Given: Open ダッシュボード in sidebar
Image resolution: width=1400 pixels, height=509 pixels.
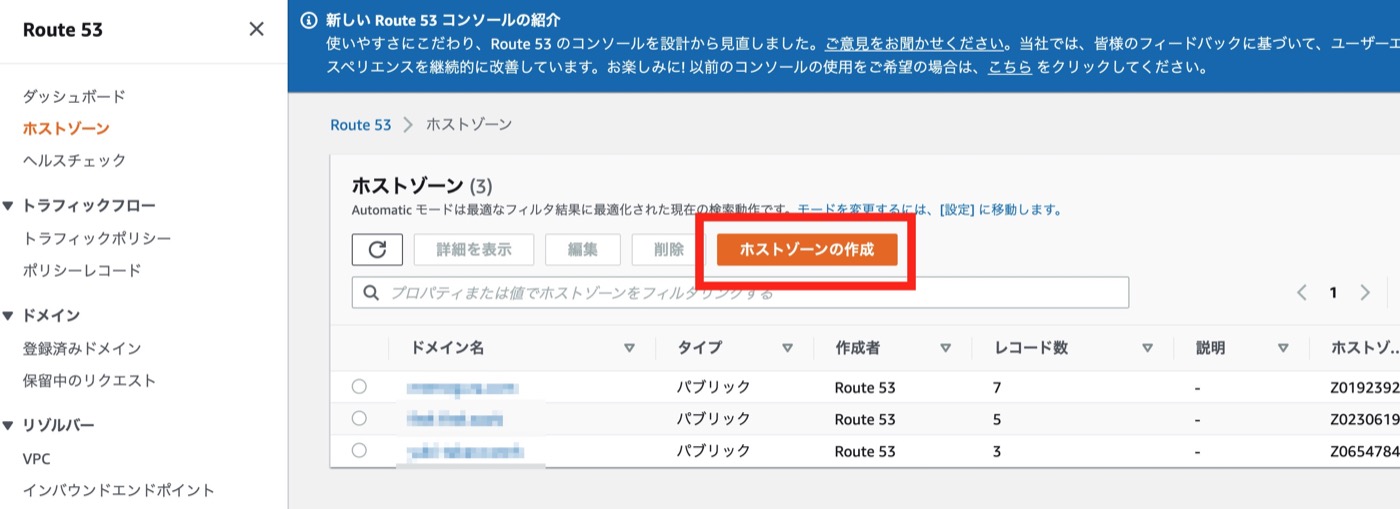Looking at the screenshot, I should point(74,97).
